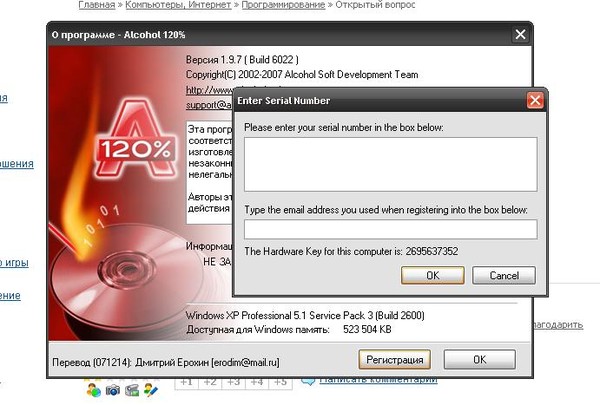Click the translator credit 'Дмитрий Ерохин' text
Viewport: 600px width, 405px height.
172,362
